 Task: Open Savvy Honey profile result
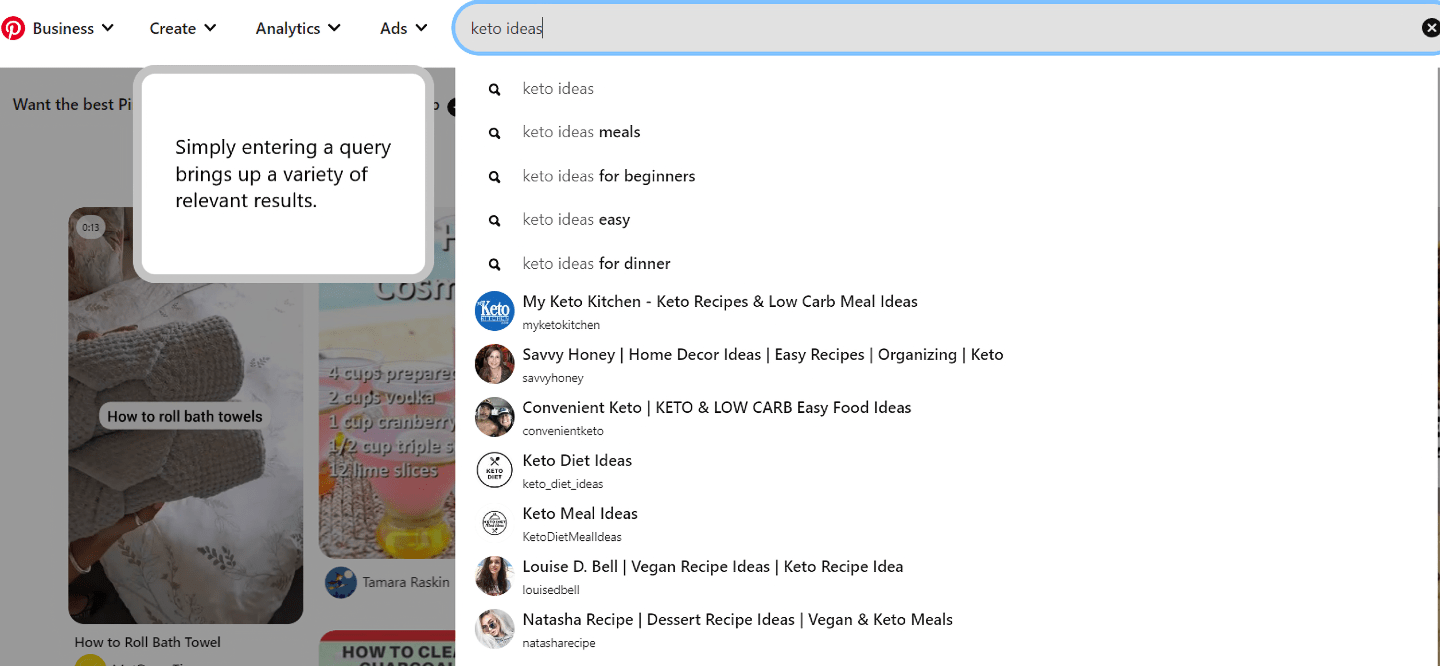click(947, 364)
